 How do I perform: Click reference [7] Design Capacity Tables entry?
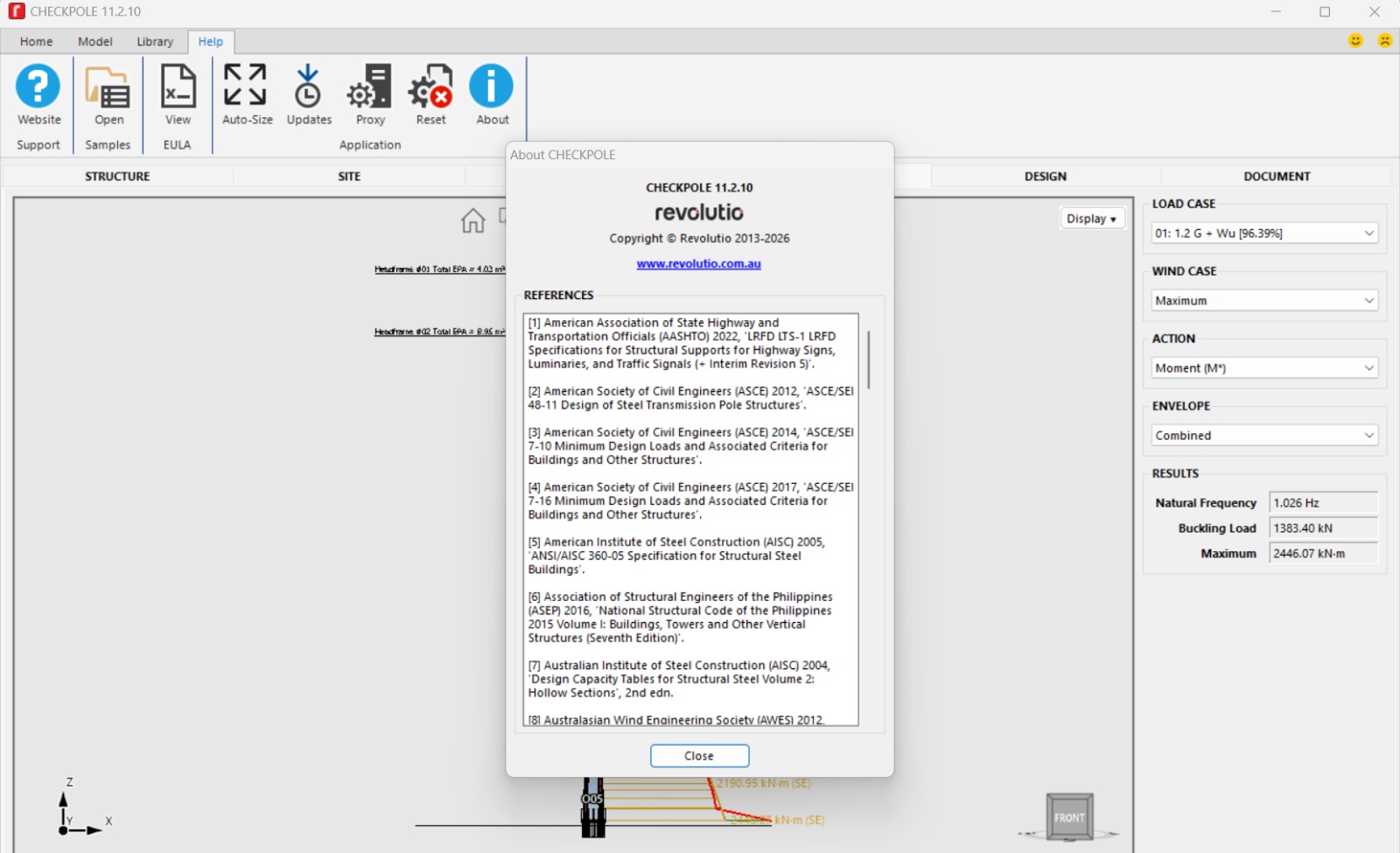click(679, 679)
